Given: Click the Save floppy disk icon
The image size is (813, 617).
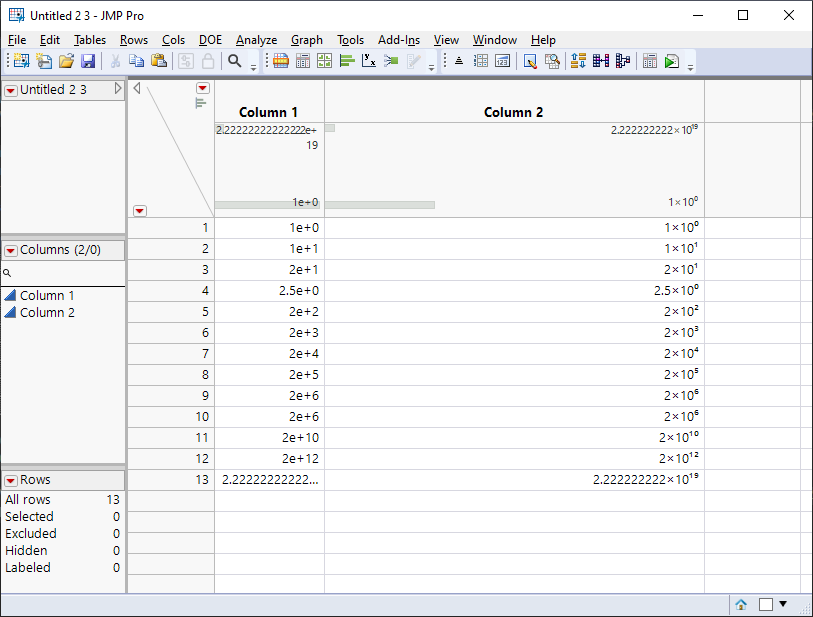Looking at the screenshot, I should [88, 61].
